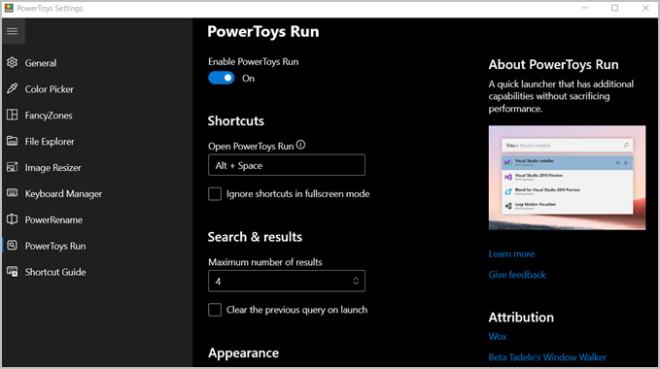The image size is (660, 369).
Task: Click the PowerToys Run preview image
Action: (x=567, y=178)
